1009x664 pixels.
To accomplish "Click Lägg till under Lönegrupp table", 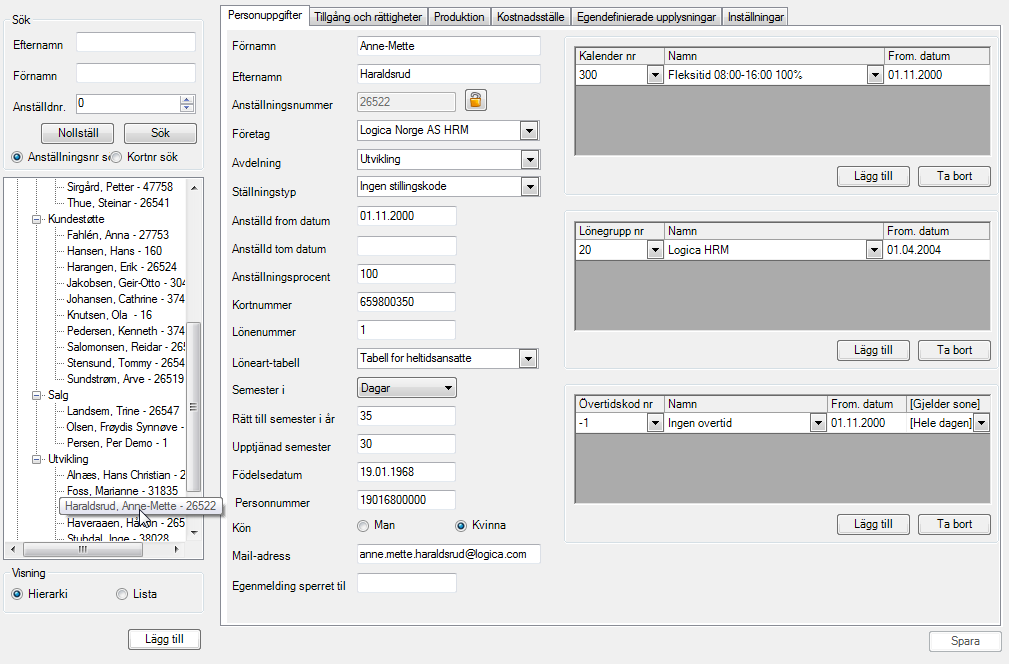I will [873, 350].
